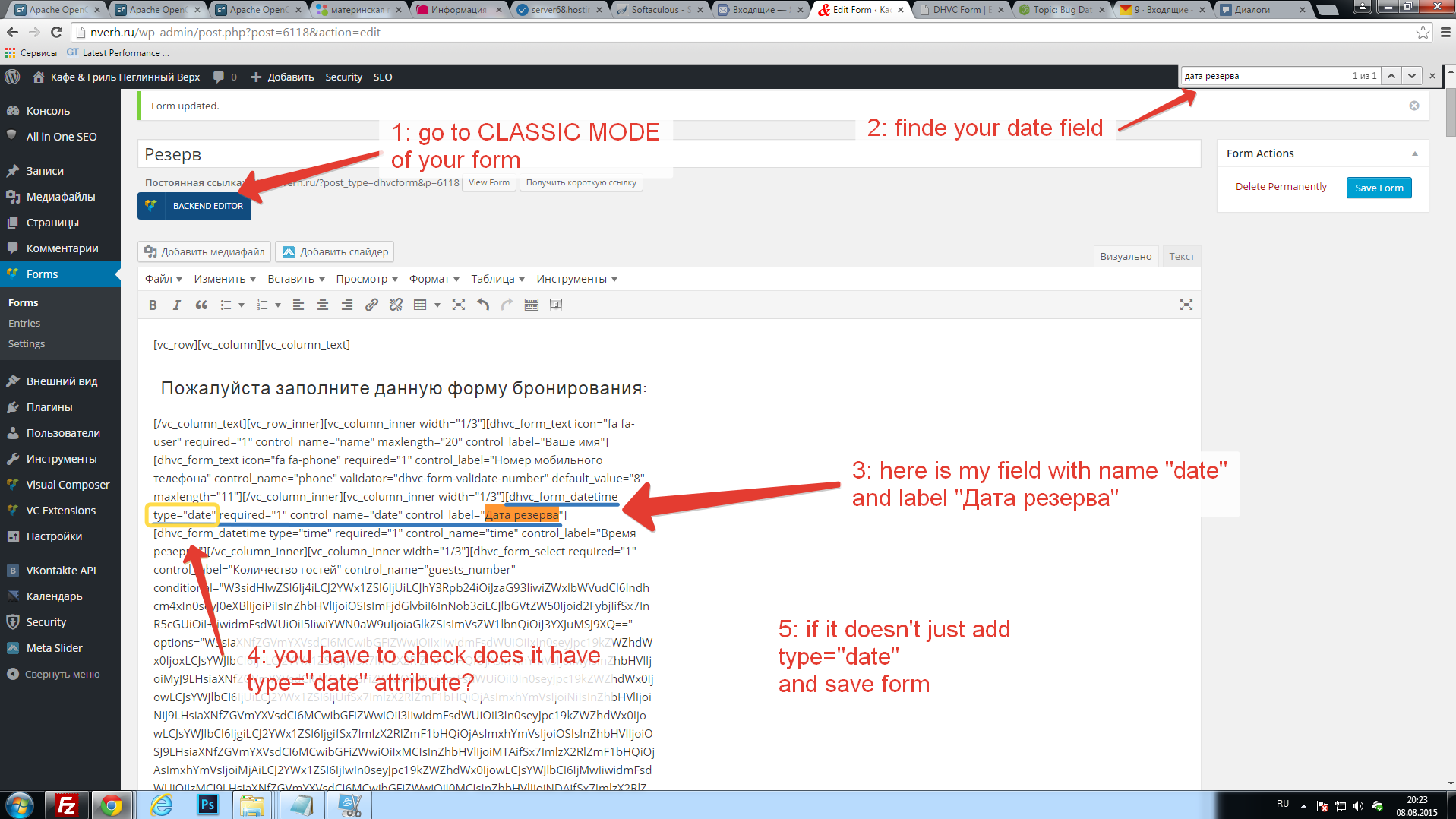Center-align the text
Image resolution: width=1456 pixels, height=819 pixels.
tap(323, 305)
